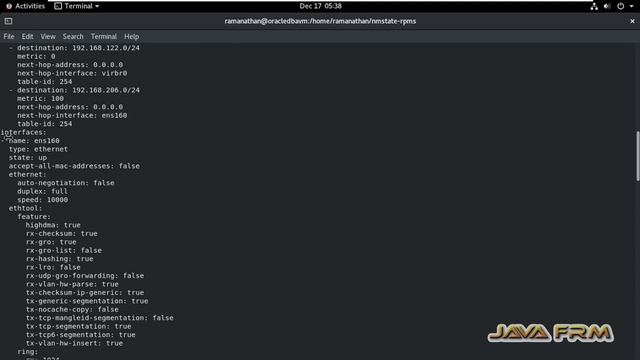640x360 pixels.
Task: Click the text 'rx-hashing: true'
Action: 60,259
